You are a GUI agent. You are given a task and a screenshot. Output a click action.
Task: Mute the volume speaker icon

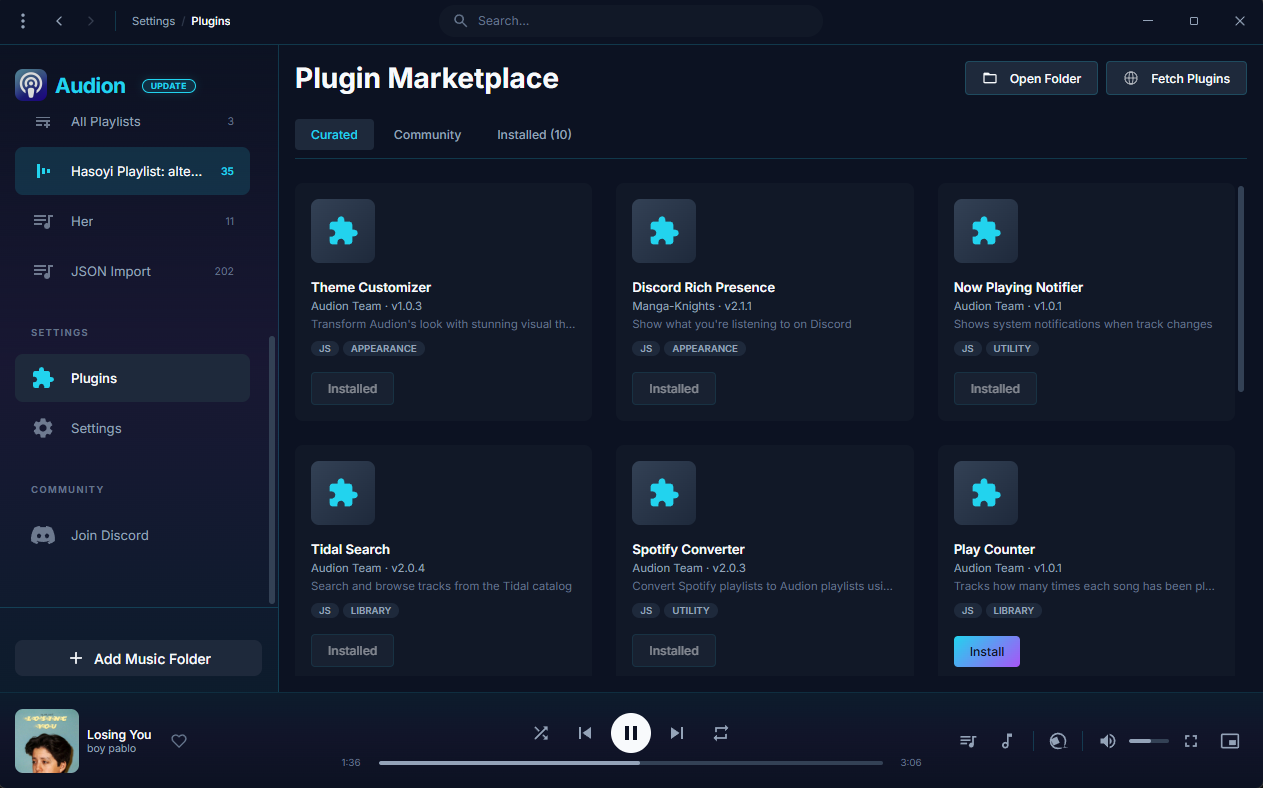[x=1107, y=741]
